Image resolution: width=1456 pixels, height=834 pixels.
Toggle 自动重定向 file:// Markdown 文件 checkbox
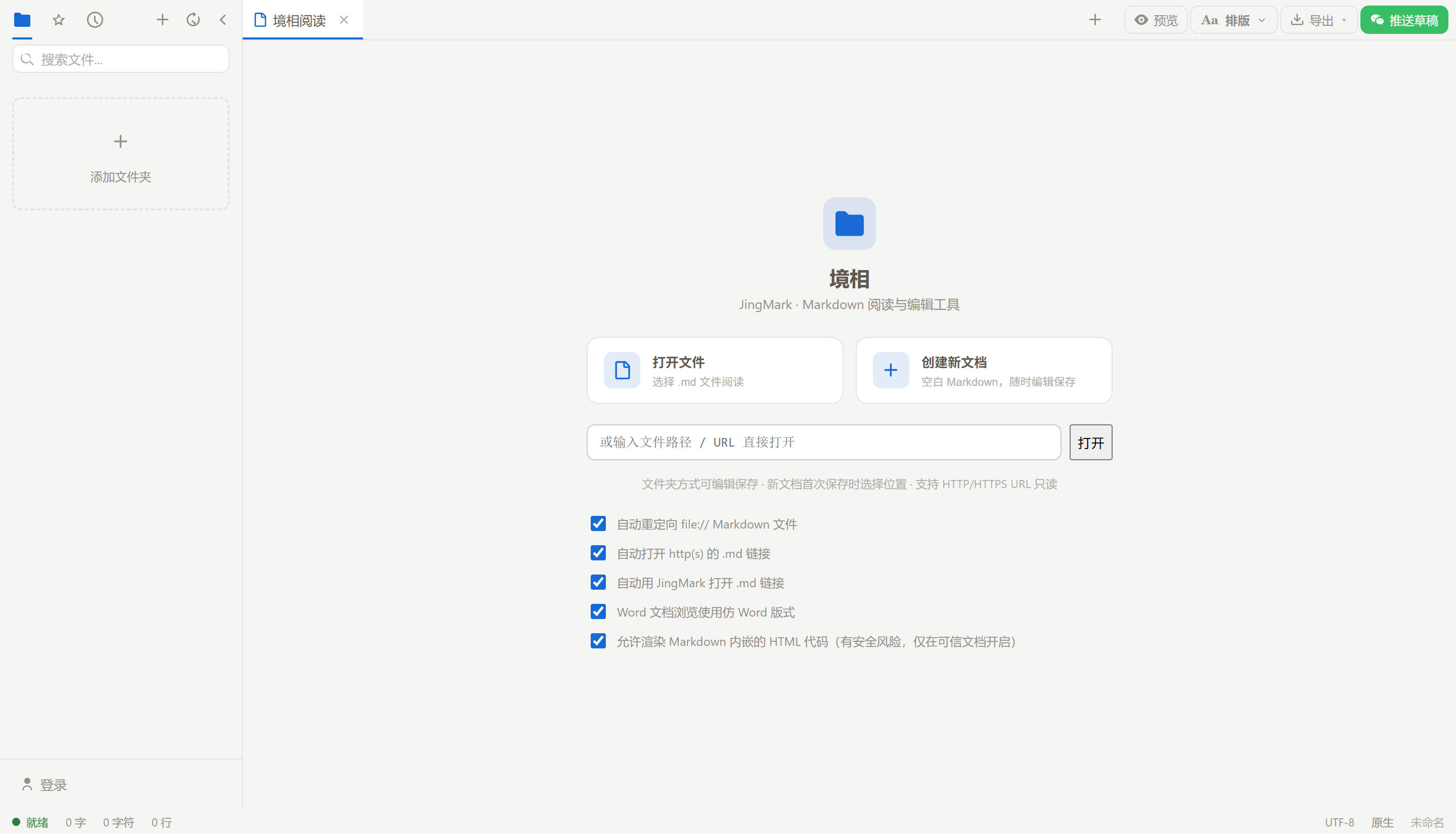pos(598,523)
